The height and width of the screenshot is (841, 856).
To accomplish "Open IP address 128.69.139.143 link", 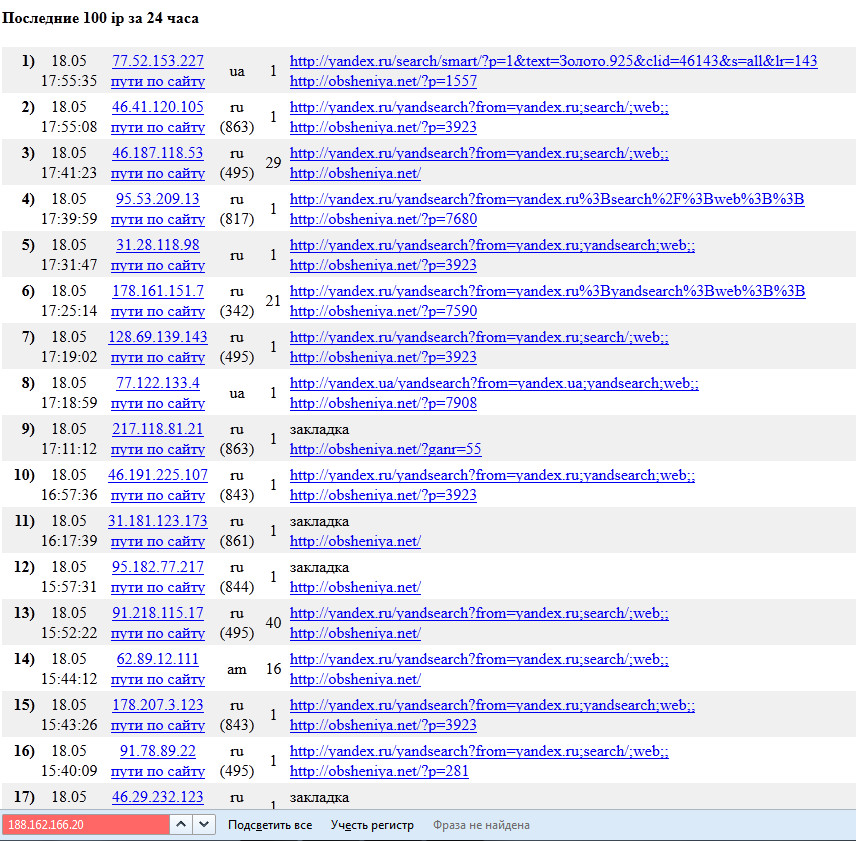I will coord(158,337).
